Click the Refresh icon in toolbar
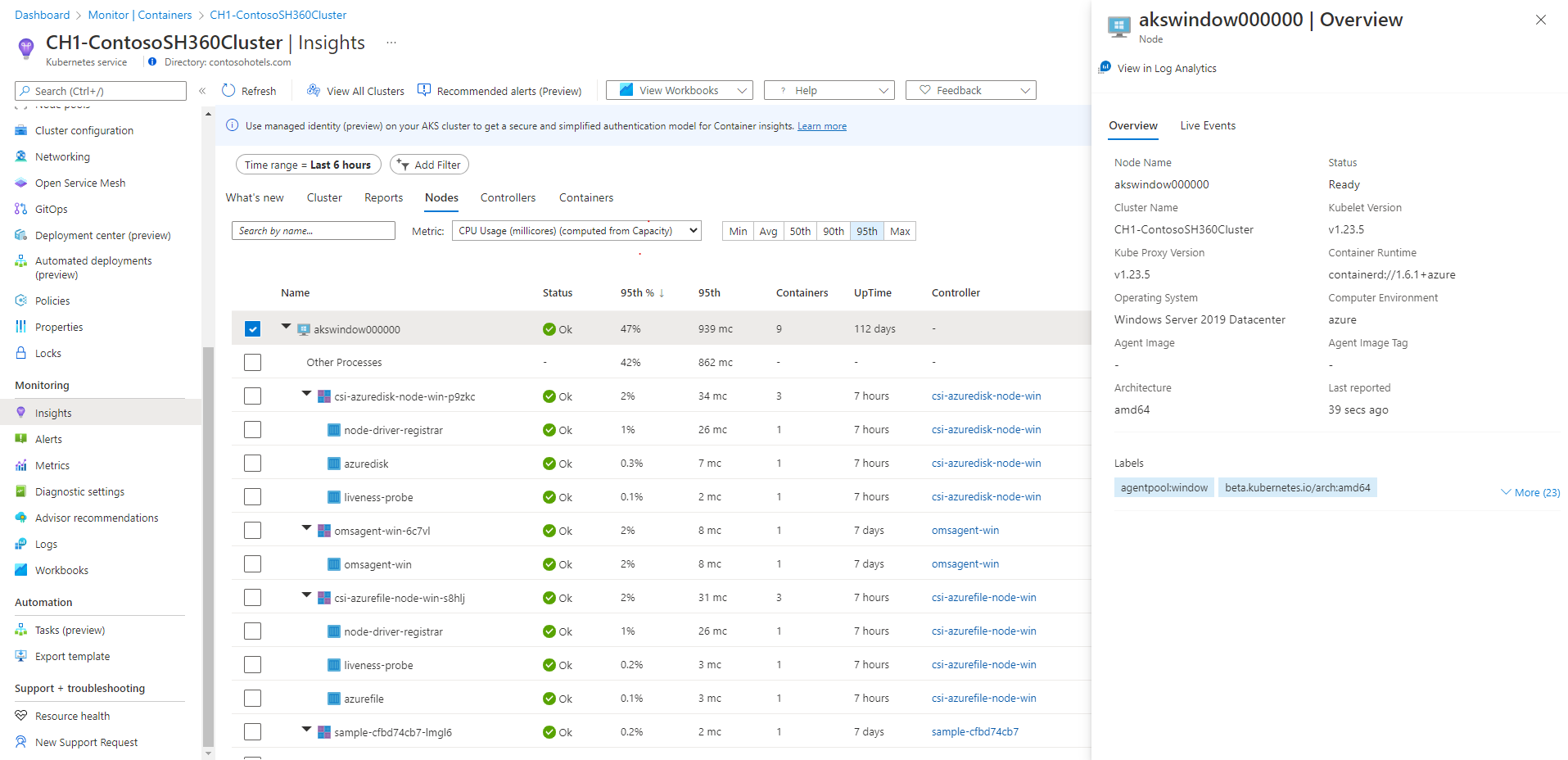Image resolution: width=1568 pixels, height=760 pixels. (228, 91)
